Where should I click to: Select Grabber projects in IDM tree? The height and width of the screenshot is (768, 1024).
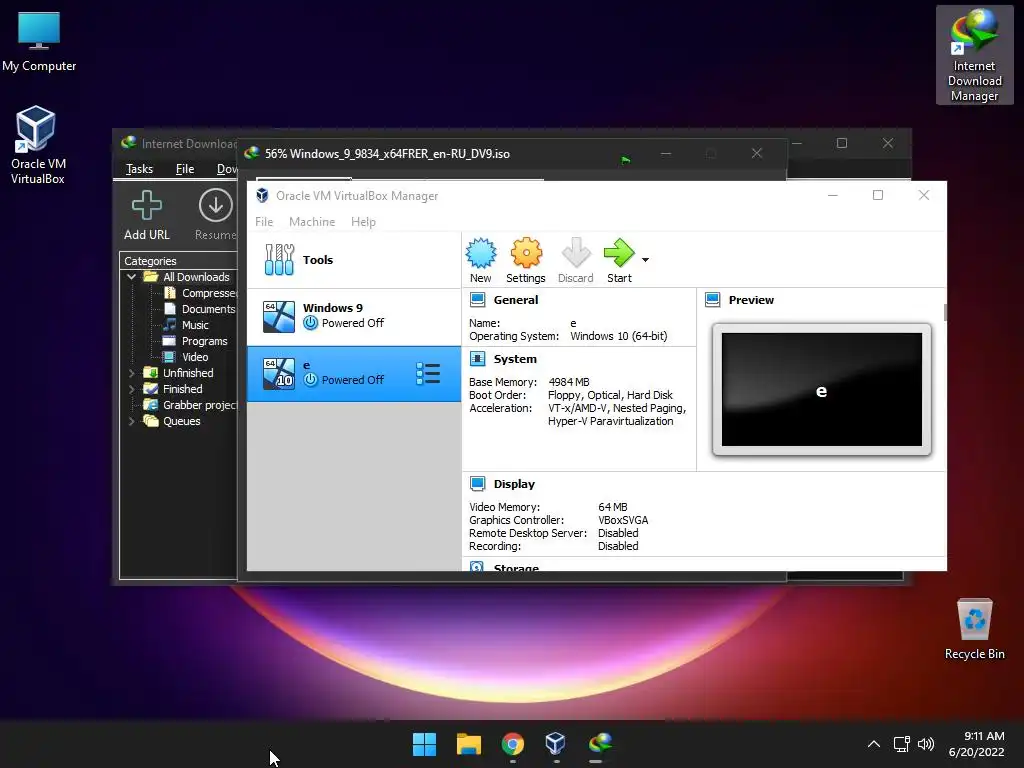190,405
